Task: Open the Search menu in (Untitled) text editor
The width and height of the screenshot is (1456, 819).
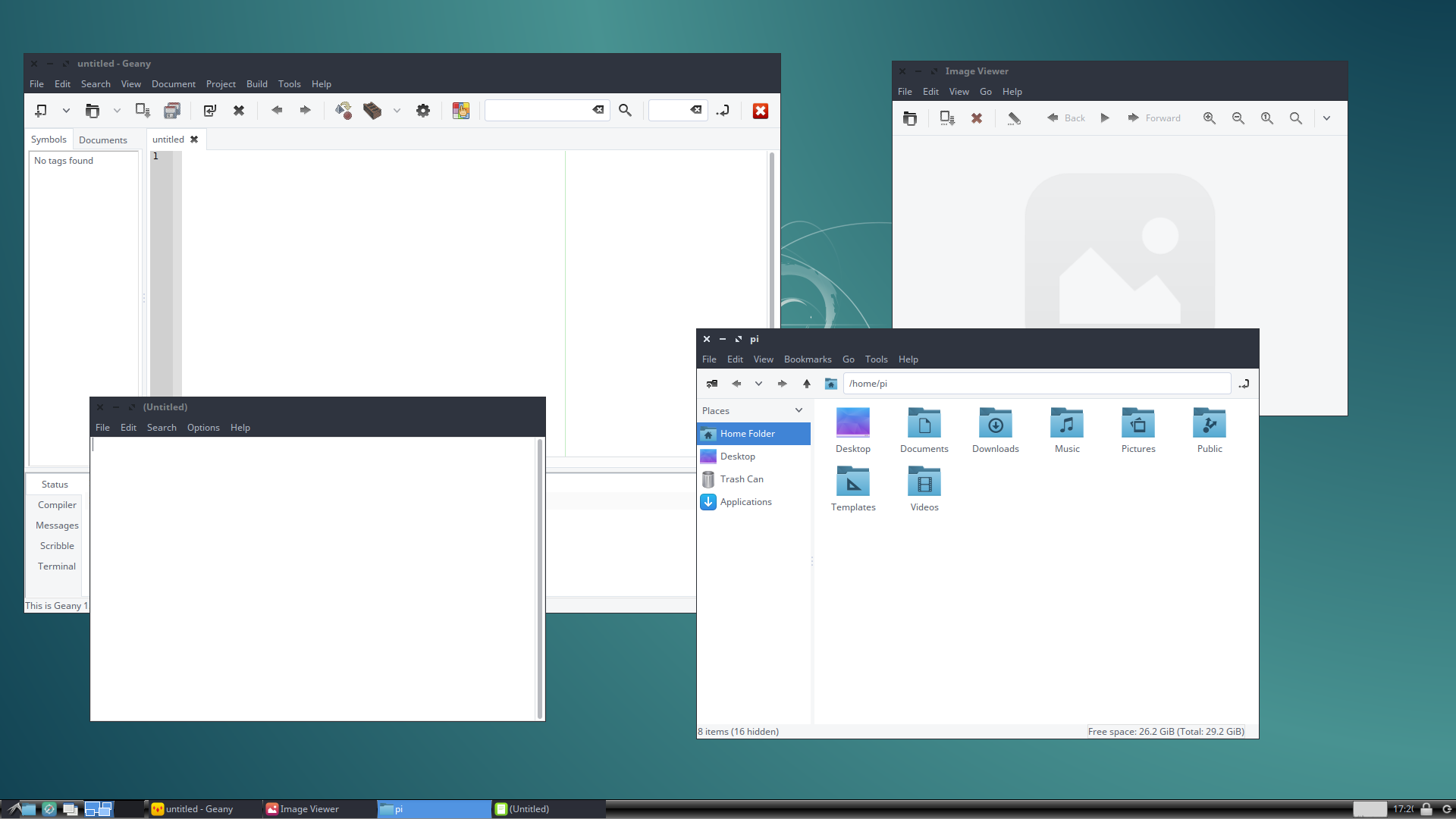Action: [x=162, y=428]
